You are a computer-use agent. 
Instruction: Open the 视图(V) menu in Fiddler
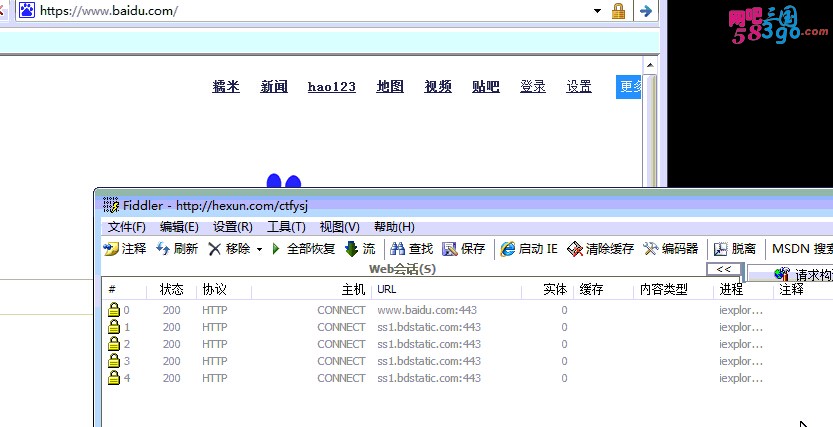click(x=339, y=227)
